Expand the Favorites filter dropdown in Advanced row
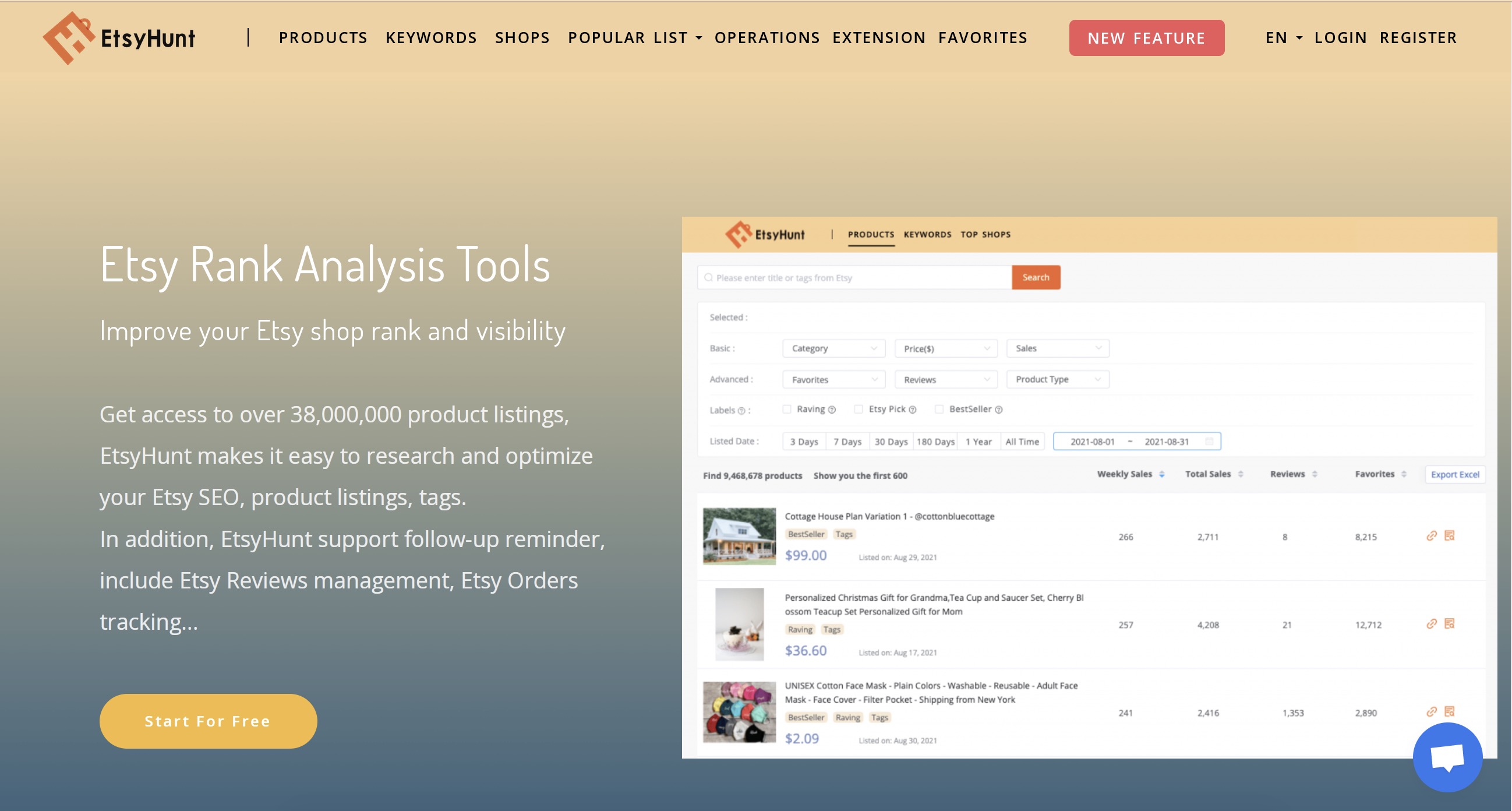 coord(833,380)
